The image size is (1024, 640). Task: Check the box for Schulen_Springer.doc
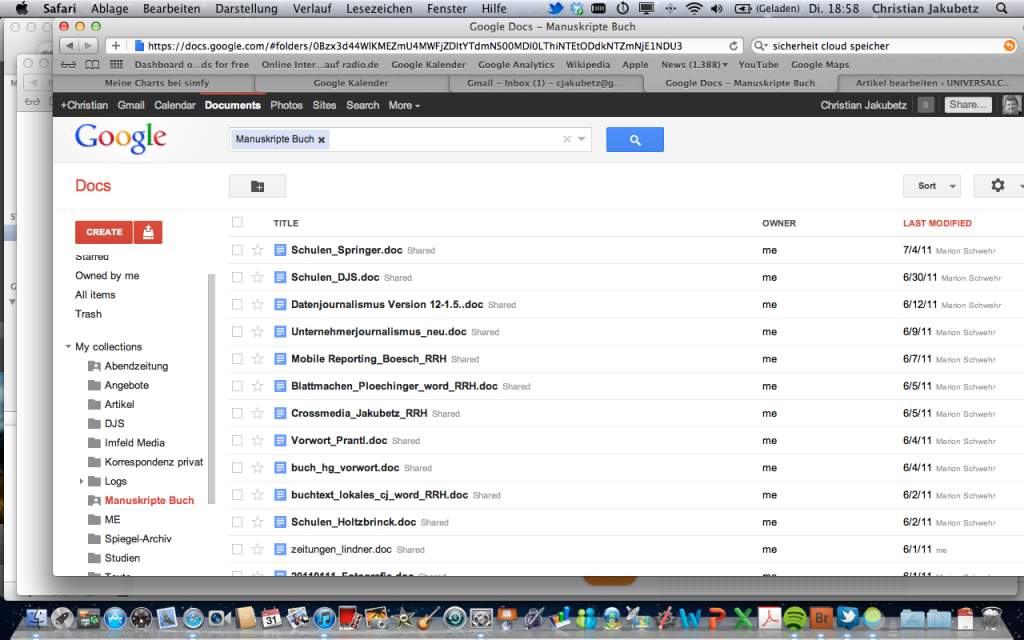coord(237,250)
